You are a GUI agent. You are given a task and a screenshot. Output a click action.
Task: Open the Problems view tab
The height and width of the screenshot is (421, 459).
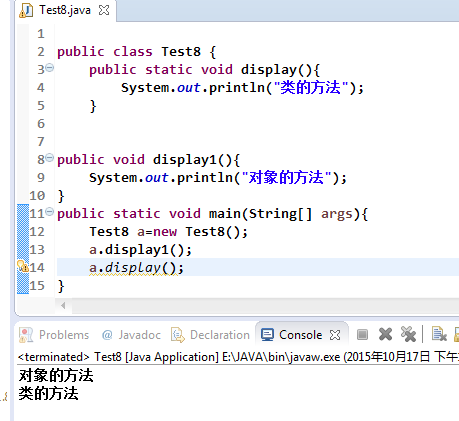pyautogui.click(x=54, y=335)
